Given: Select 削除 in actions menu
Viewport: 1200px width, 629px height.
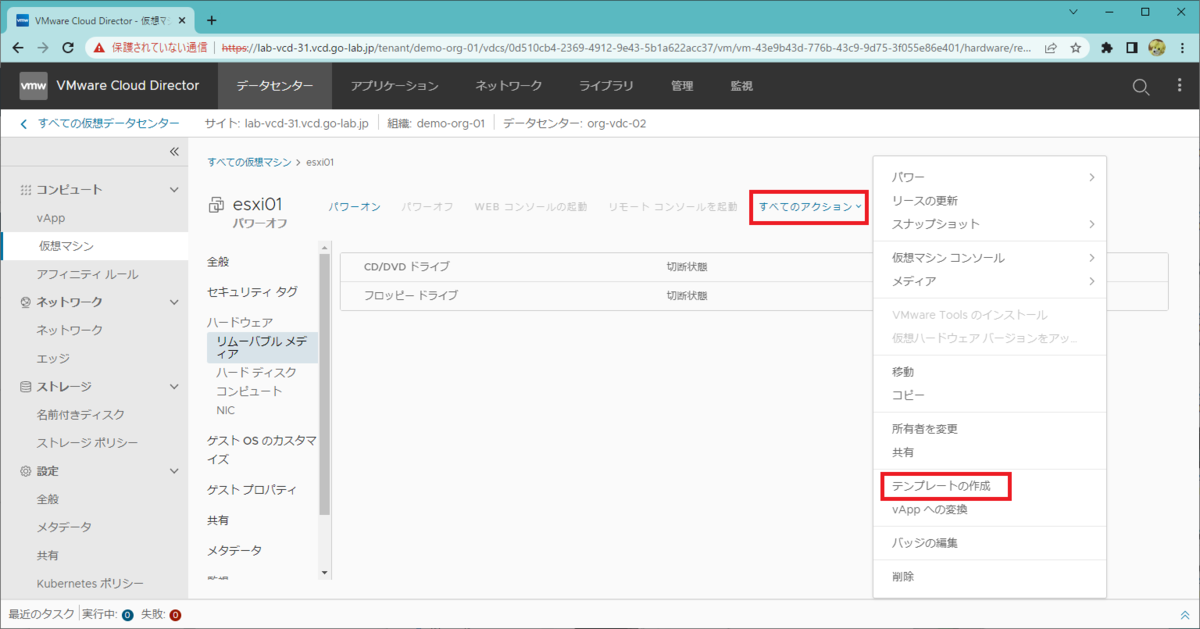Looking at the screenshot, I should pyautogui.click(x=902, y=577).
